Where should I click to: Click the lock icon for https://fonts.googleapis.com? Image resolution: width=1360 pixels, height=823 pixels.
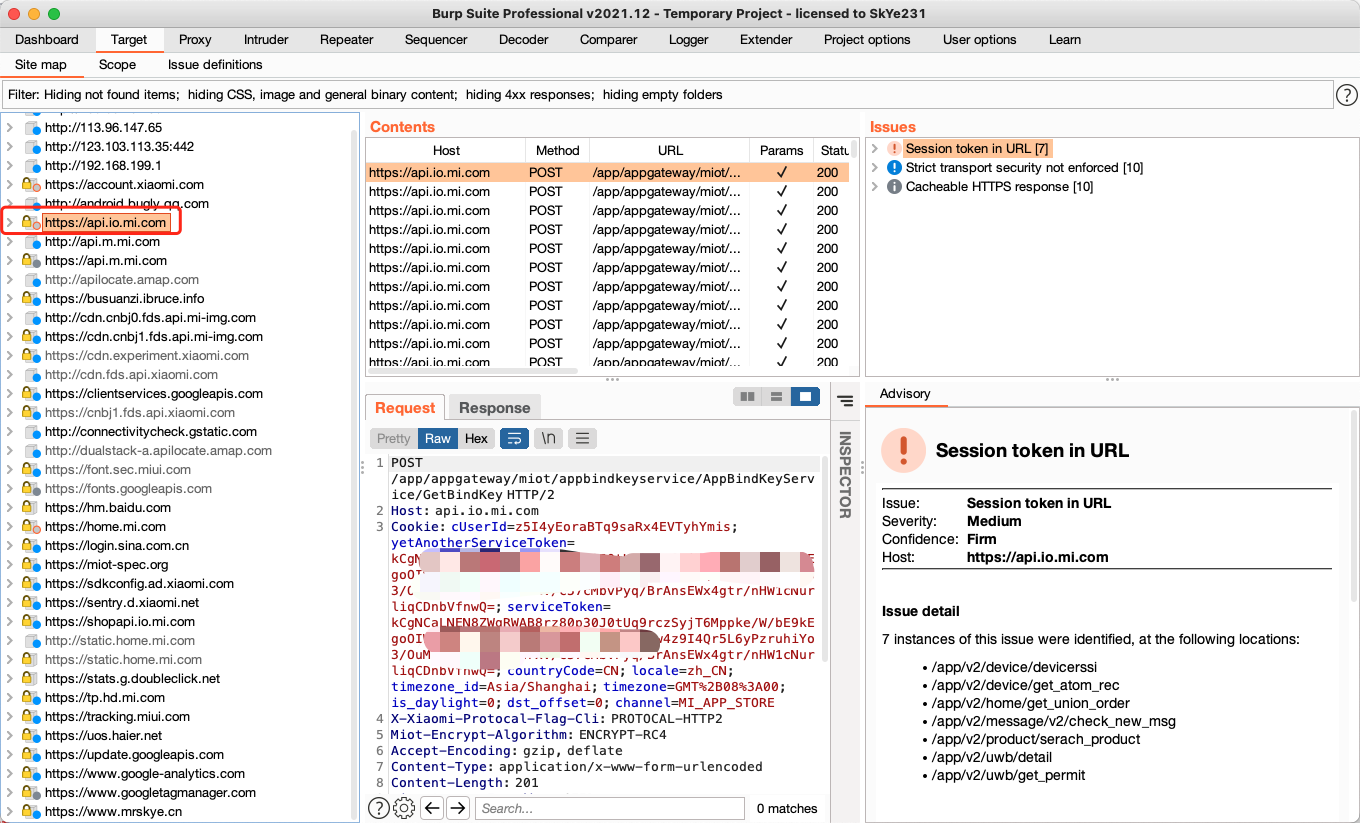click(x=31, y=489)
